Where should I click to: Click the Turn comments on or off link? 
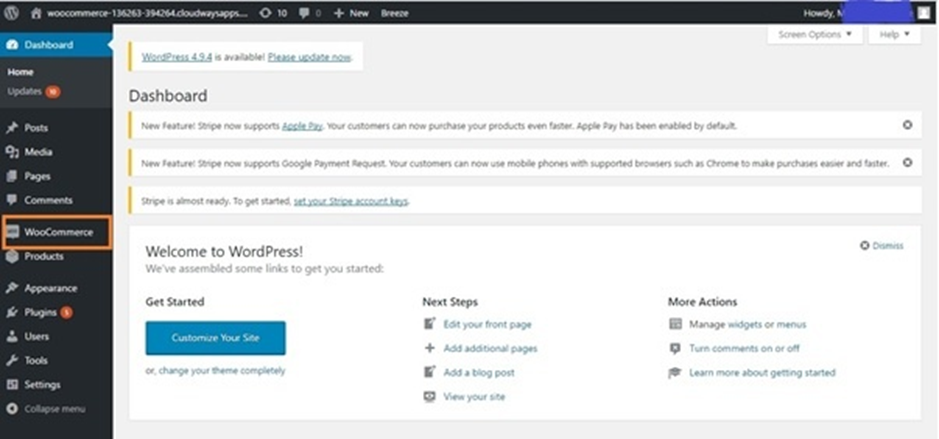tap(744, 348)
